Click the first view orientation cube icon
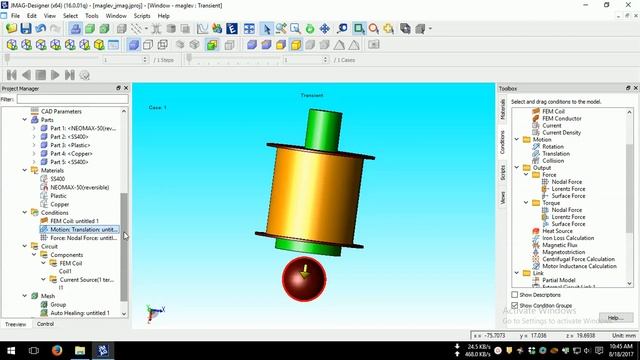Viewport: 640px width, 360px height. tap(12, 44)
